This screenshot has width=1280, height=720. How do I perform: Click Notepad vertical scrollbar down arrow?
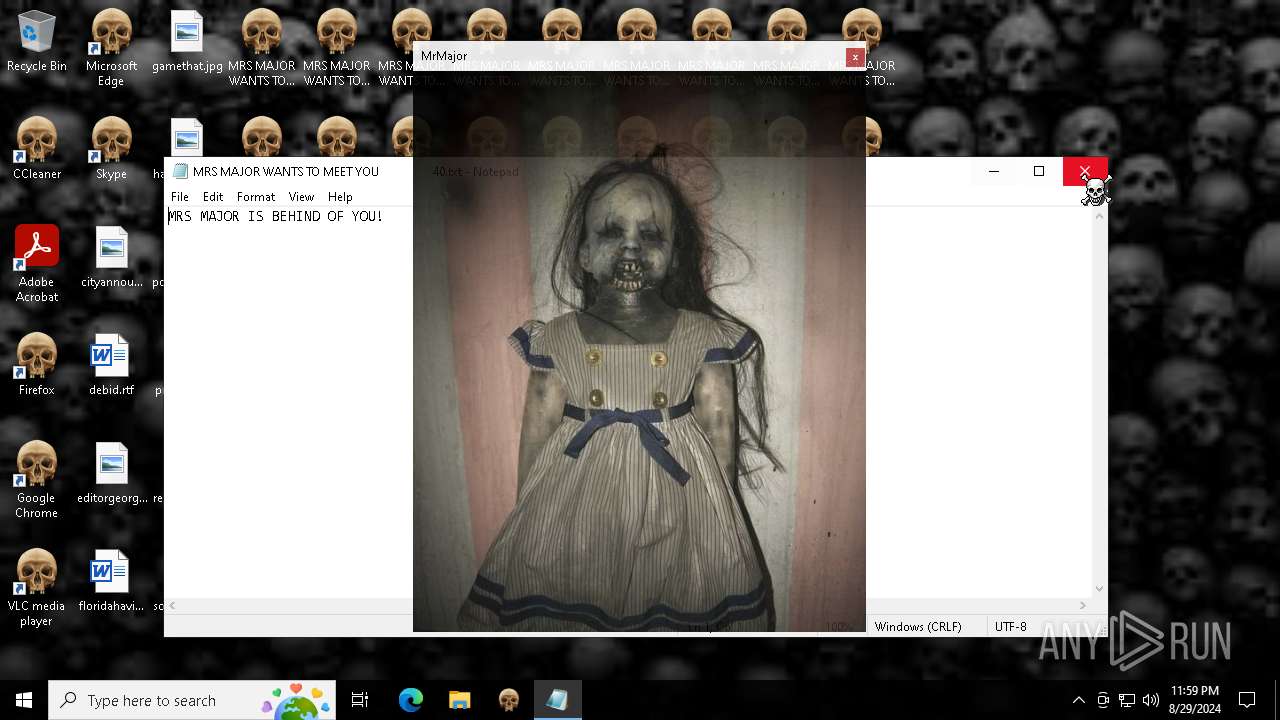pos(1099,589)
